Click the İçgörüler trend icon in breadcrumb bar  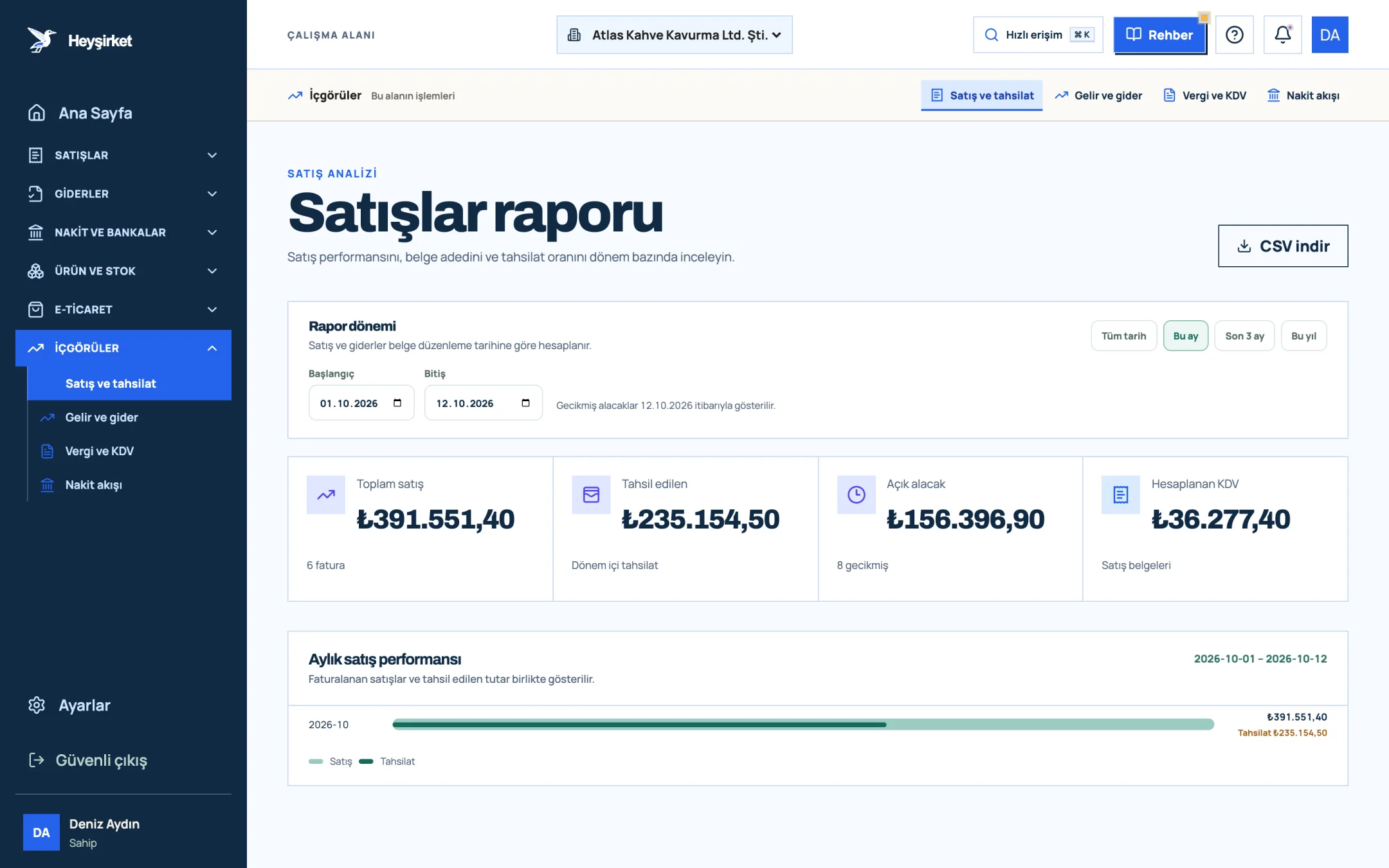click(x=295, y=95)
